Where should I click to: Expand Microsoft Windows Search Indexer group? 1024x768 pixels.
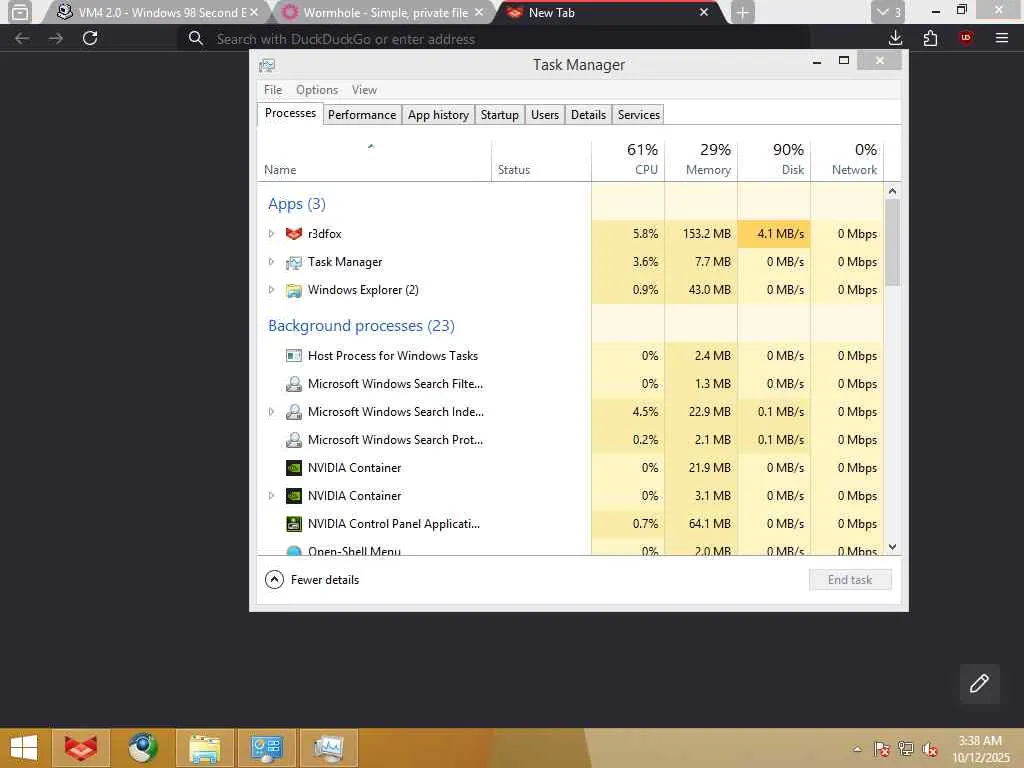272,412
